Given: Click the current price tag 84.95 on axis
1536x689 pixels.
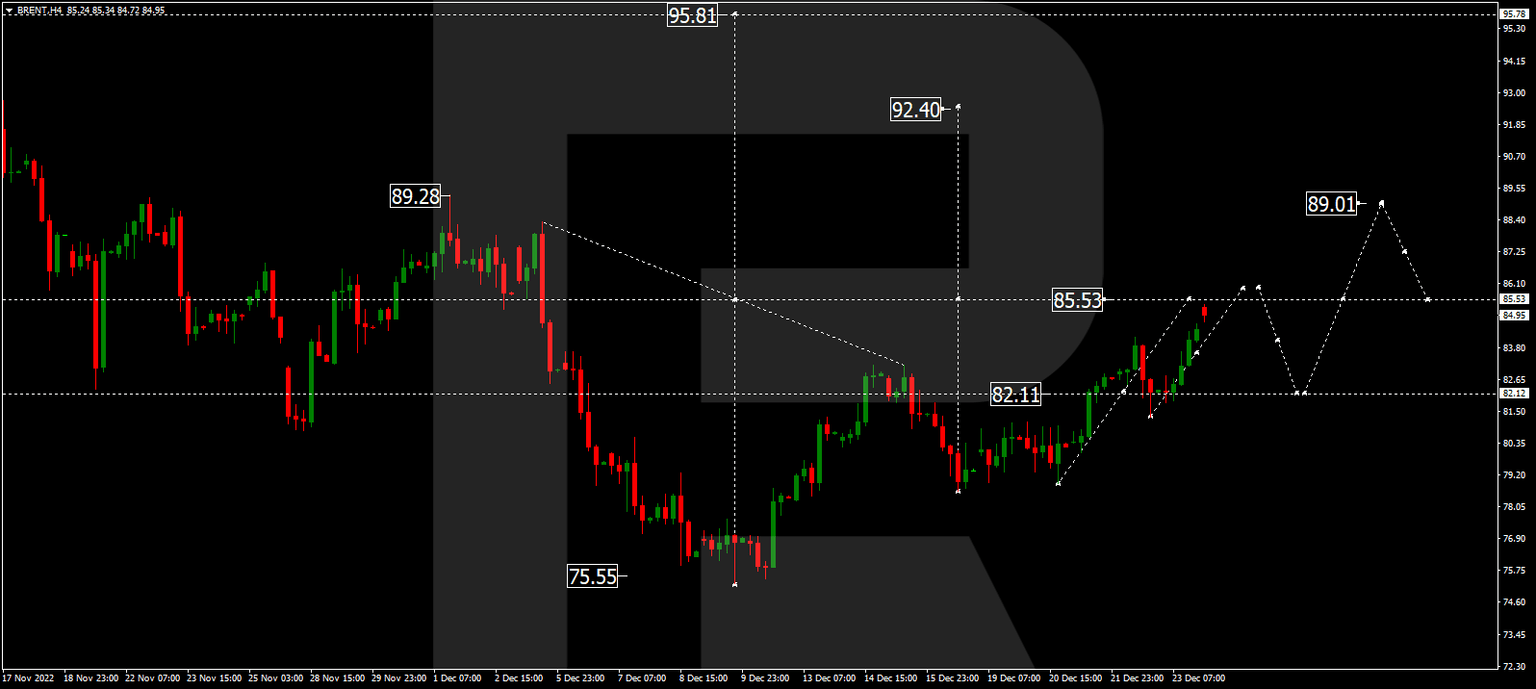Looking at the screenshot, I should click(x=1512, y=313).
